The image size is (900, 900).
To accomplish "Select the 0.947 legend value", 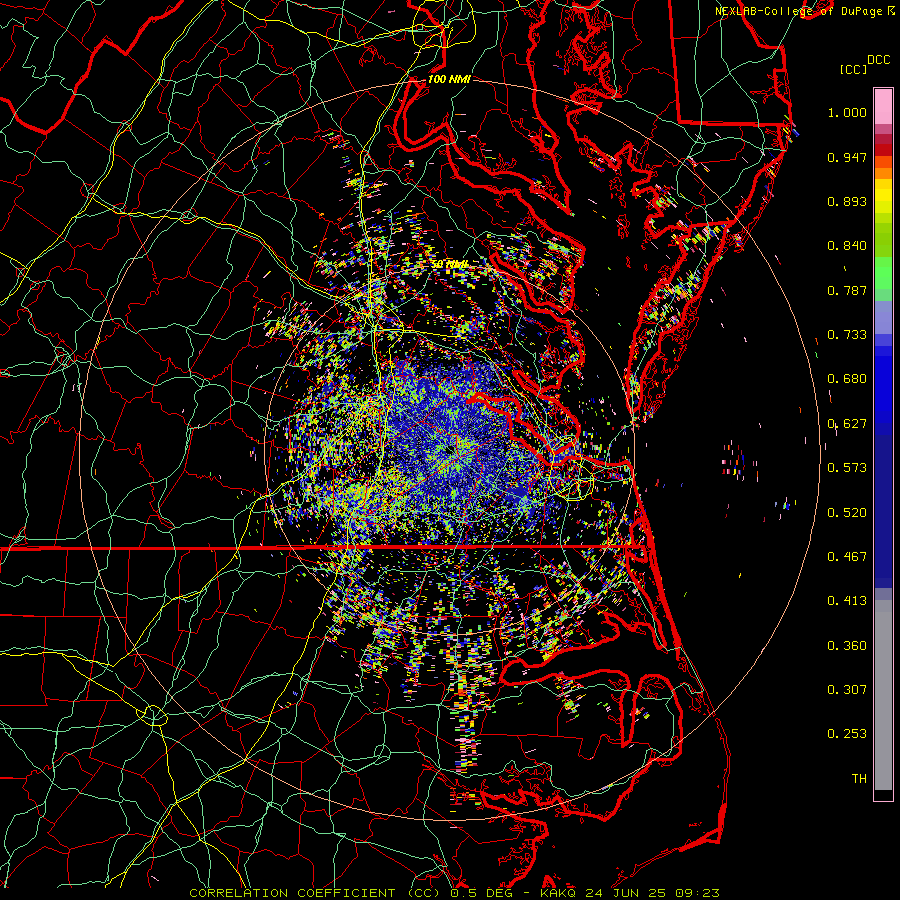I will 847,157.
